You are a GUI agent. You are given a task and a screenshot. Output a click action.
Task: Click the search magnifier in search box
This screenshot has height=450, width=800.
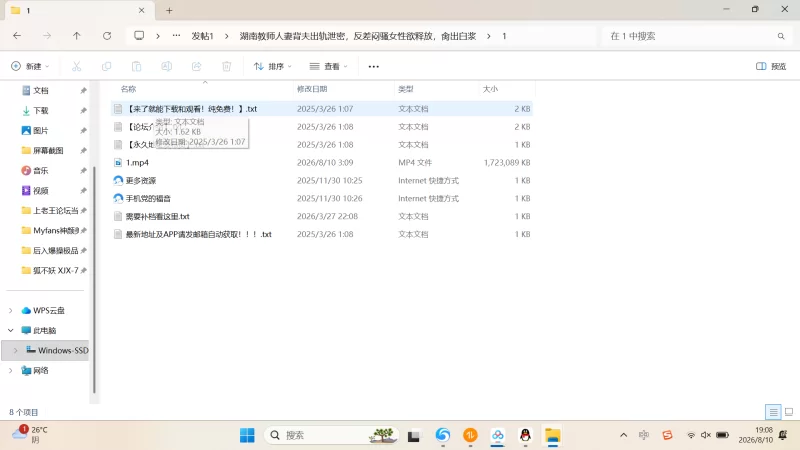click(x=781, y=36)
